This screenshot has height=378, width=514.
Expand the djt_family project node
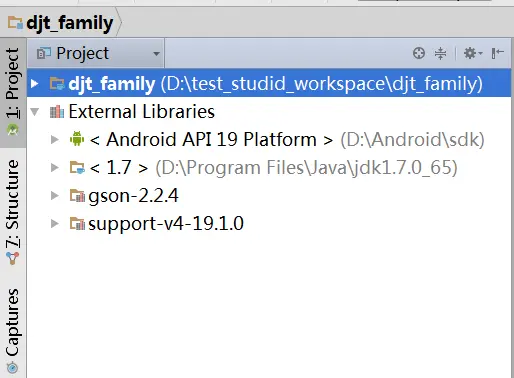click(34, 83)
